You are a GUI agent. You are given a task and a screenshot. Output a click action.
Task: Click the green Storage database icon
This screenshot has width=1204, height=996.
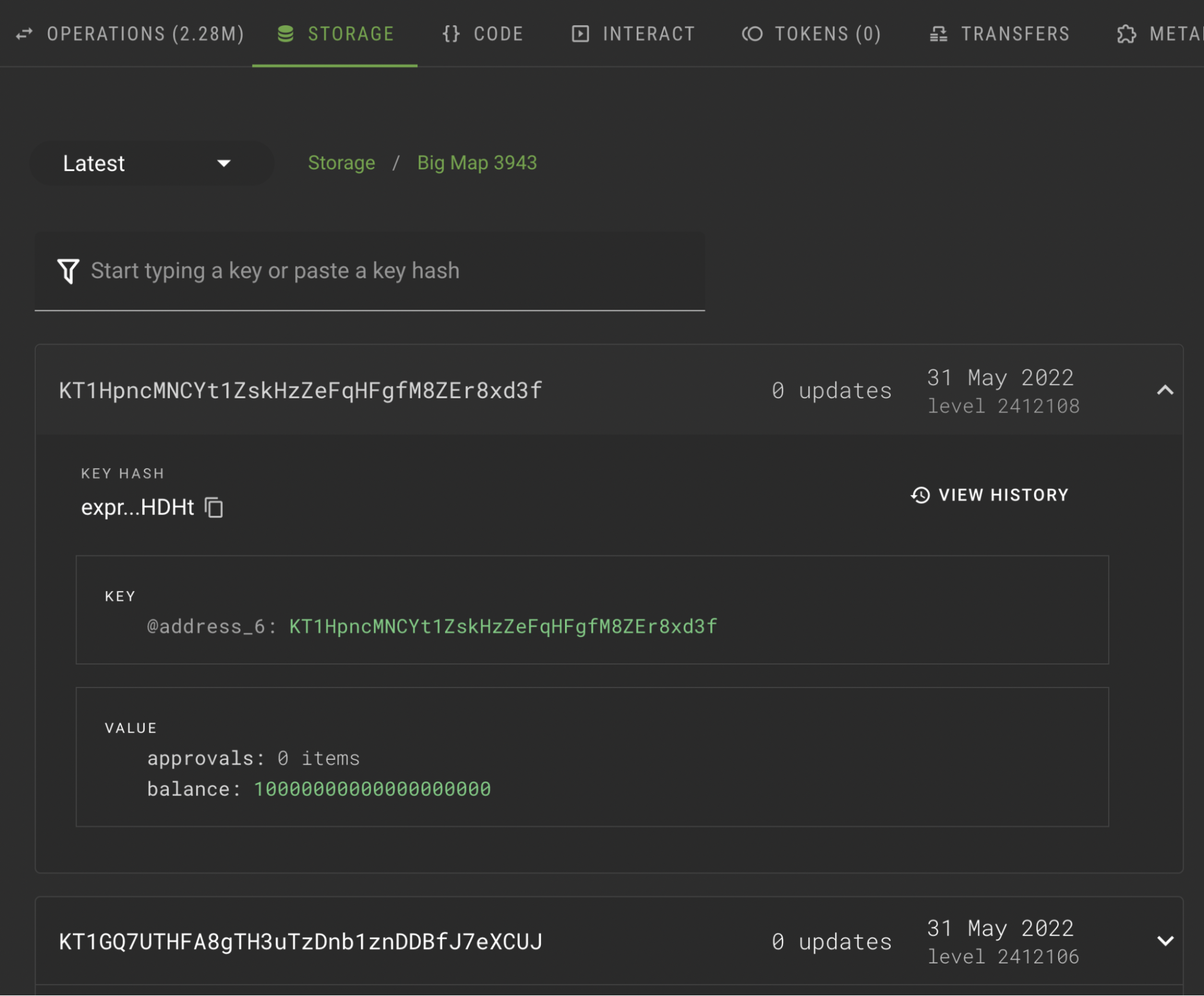(285, 34)
